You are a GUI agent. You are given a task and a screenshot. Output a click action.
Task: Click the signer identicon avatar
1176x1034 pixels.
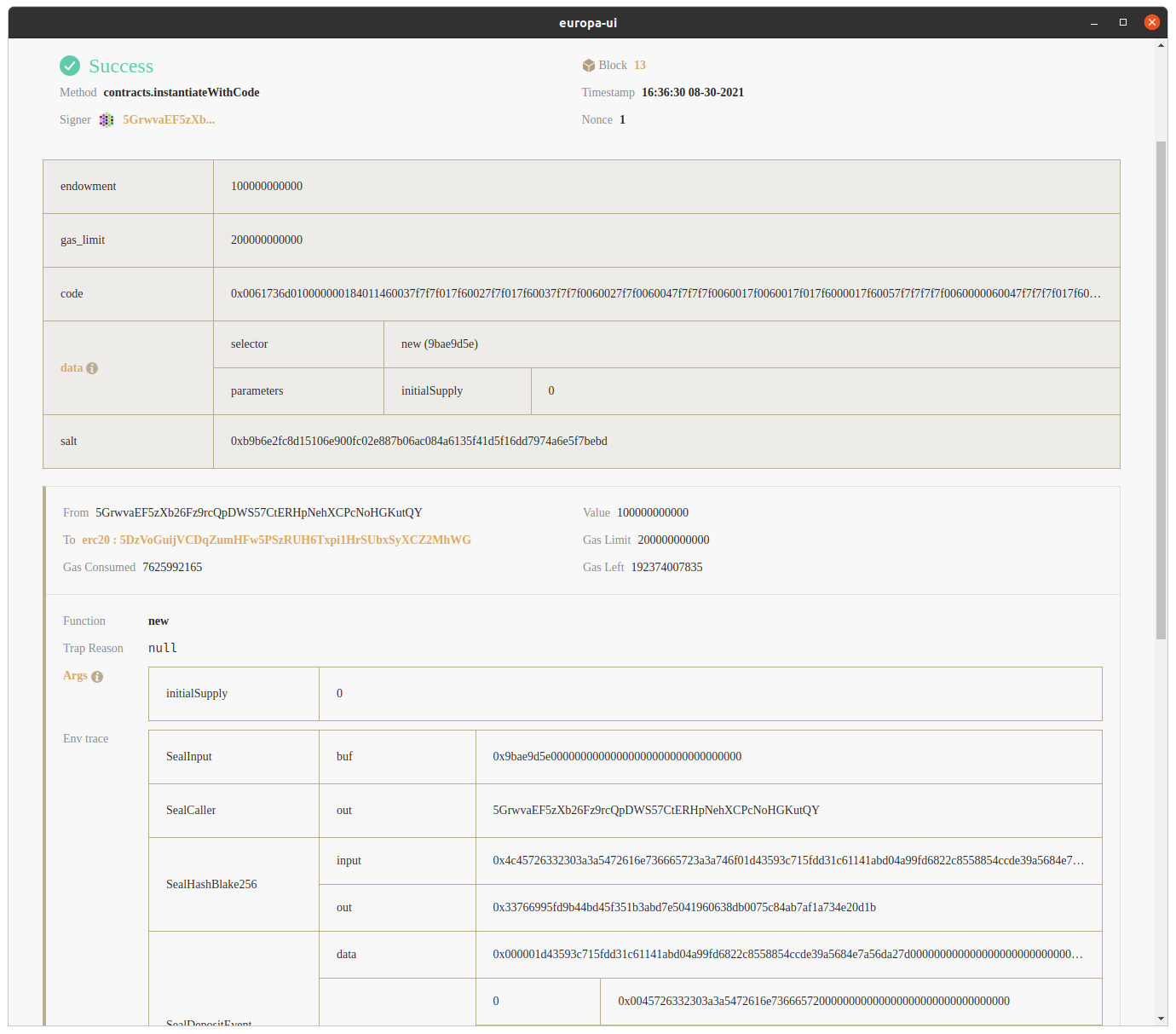click(x=107, y=120)
